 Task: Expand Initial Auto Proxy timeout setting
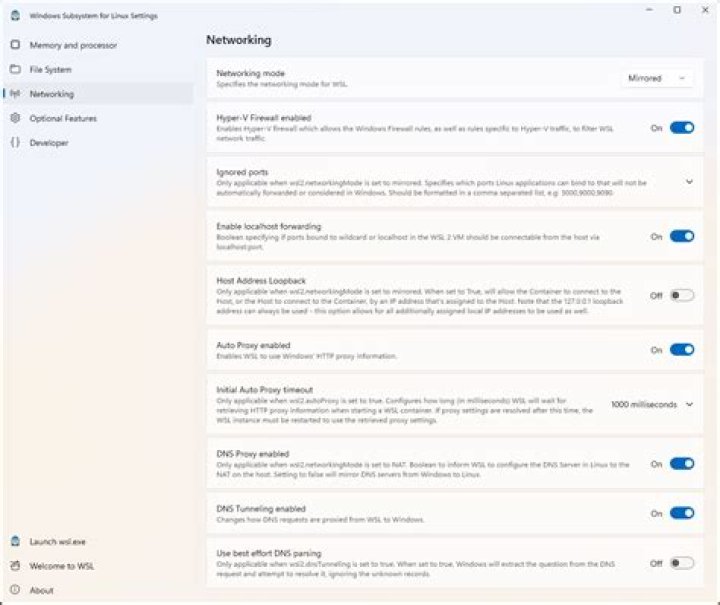point(689,404)
